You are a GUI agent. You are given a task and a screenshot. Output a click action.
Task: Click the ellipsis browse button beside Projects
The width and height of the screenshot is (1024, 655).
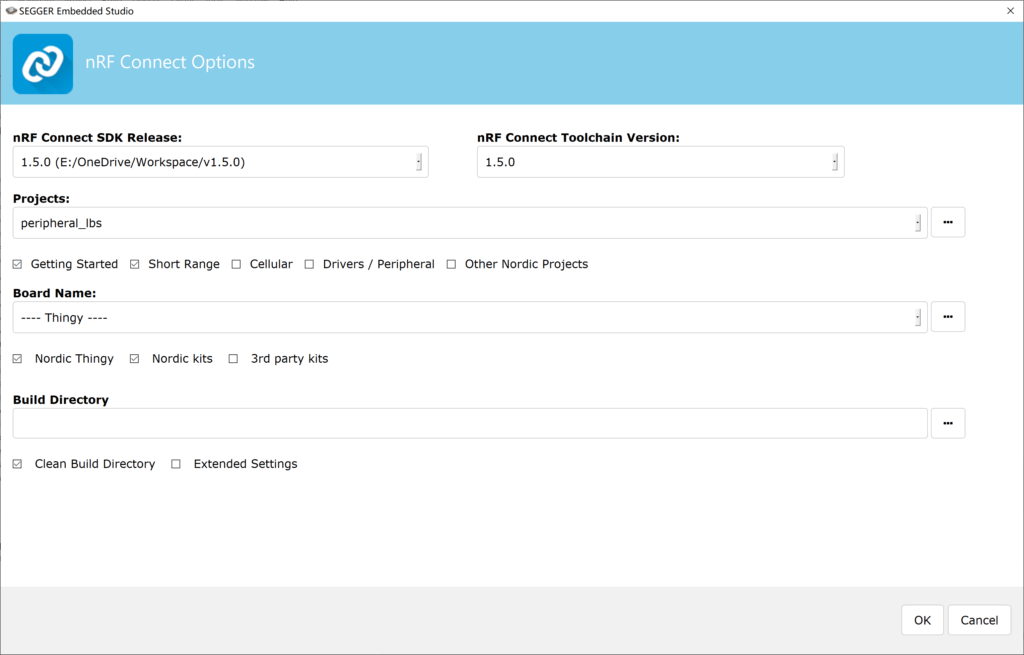pyautogui.click(x=947, y=222)
